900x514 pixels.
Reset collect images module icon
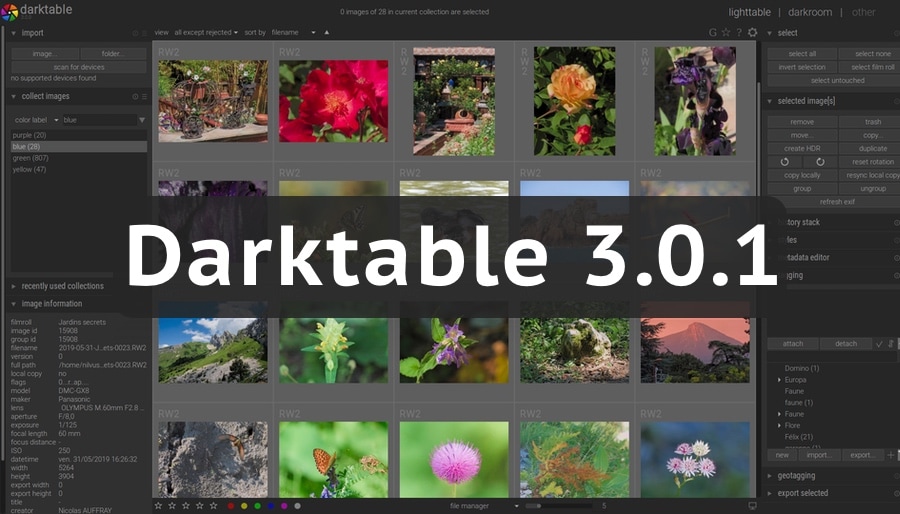[135, 96]
